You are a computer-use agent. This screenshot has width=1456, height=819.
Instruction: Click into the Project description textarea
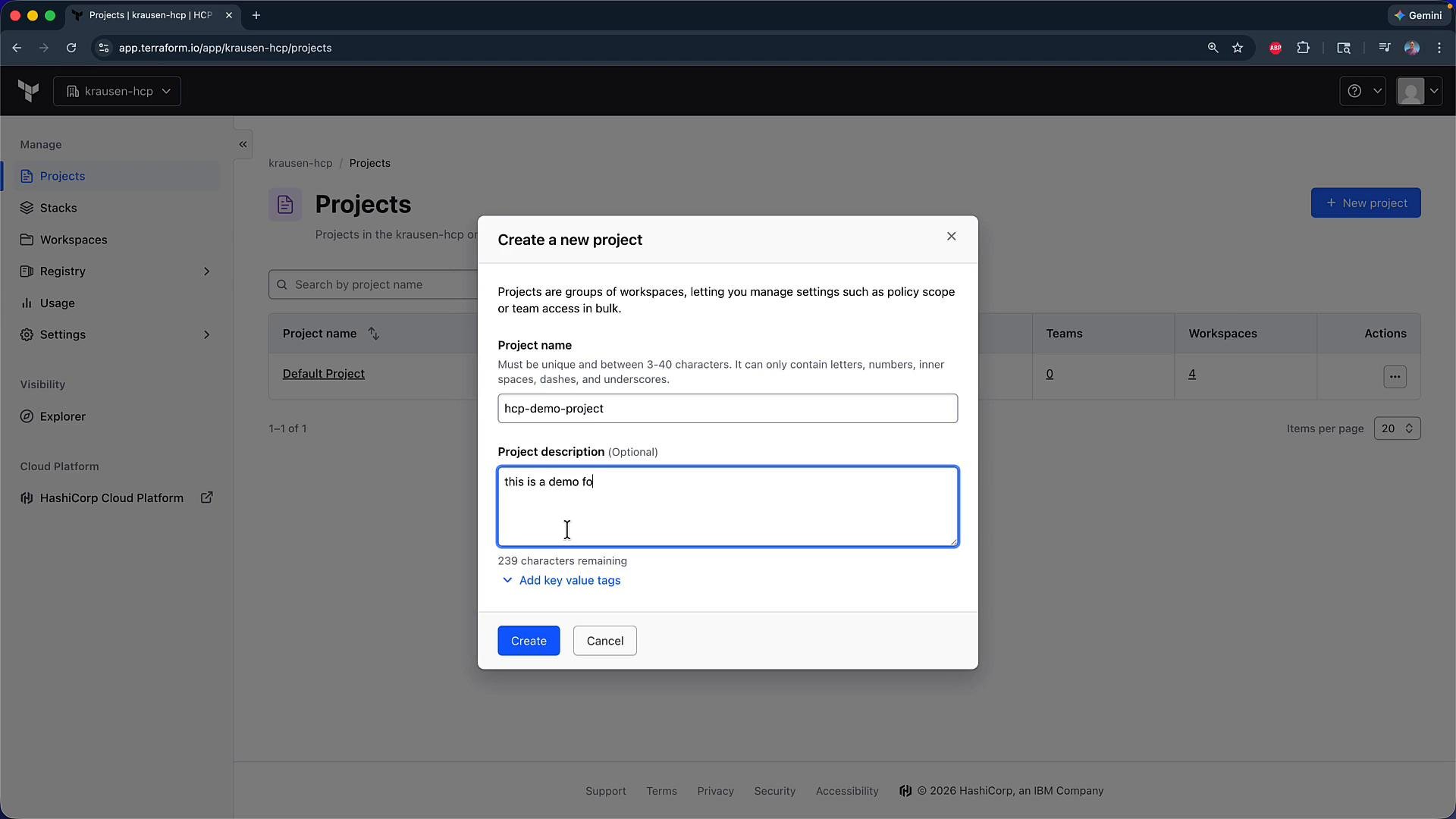click(x=727, y=507)
